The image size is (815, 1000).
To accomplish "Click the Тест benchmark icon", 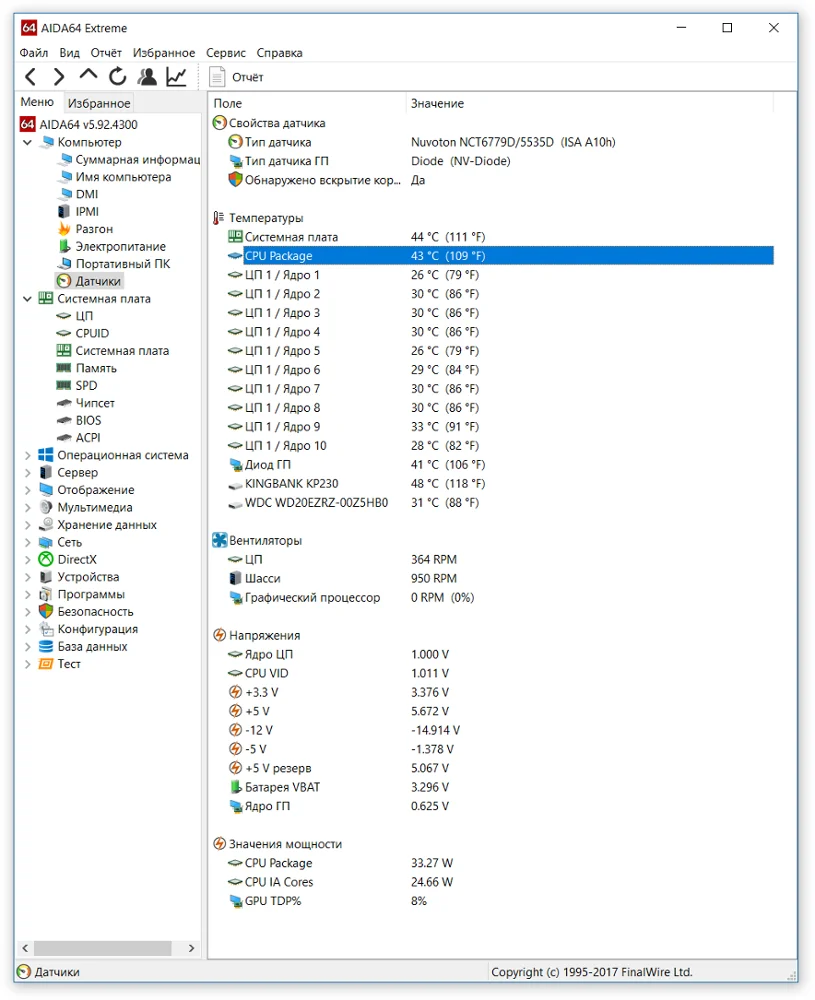I will click(x=46, y=664).
